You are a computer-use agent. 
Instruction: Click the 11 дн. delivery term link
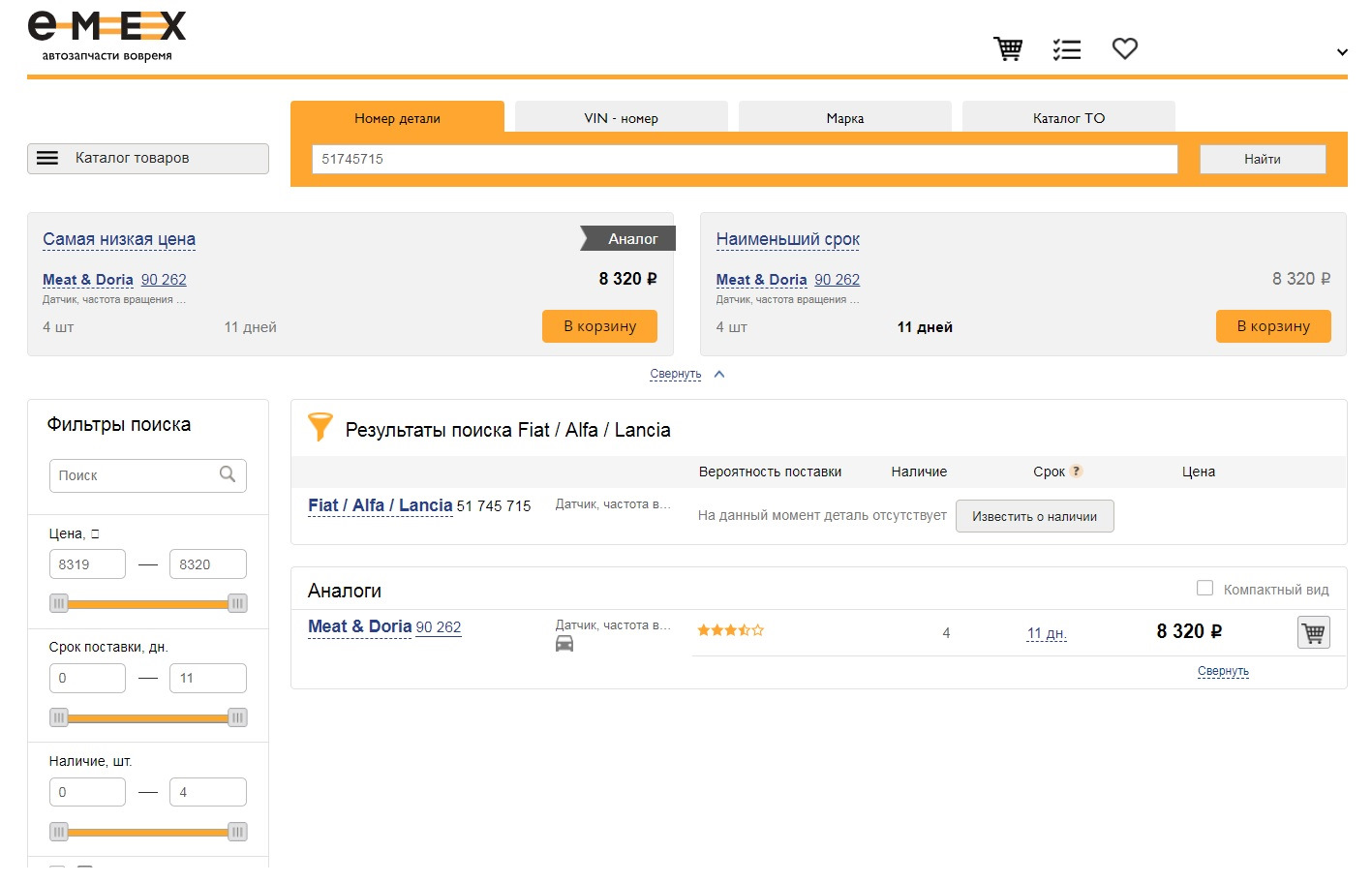pos(1047,633)
